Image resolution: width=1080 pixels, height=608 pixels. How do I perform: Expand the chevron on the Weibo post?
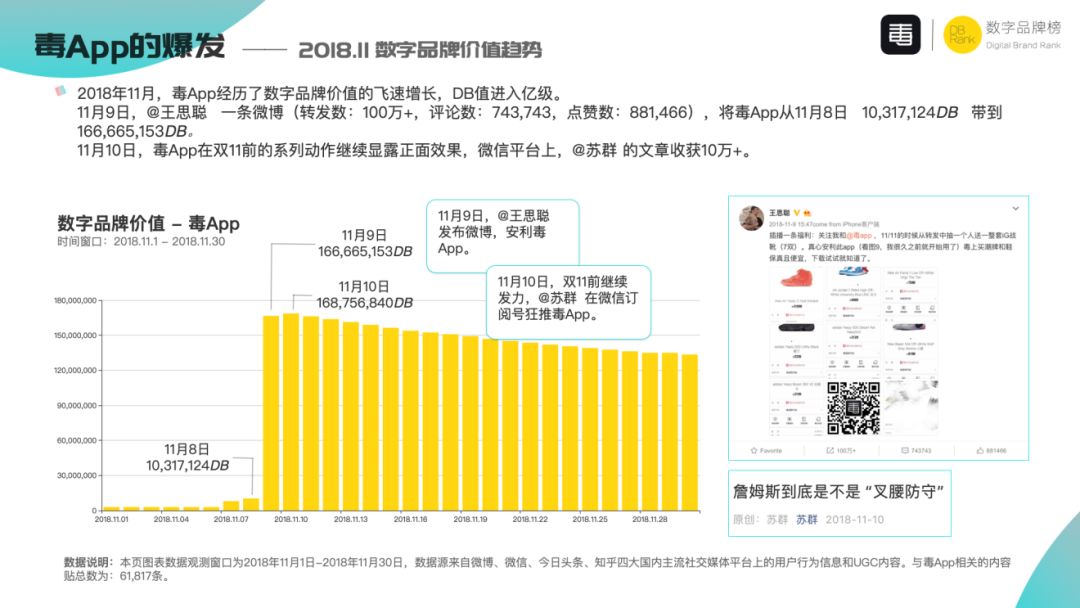(1014, 207)
